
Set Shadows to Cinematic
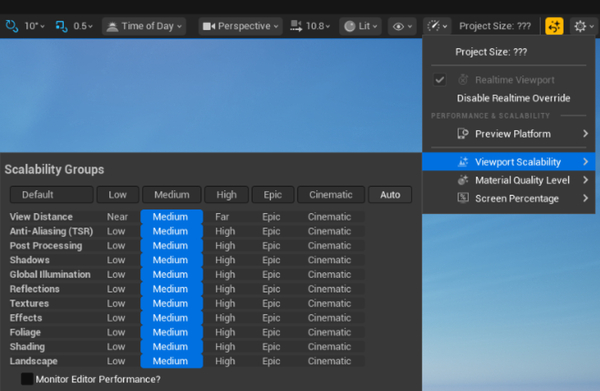click(x=329, y=260)
